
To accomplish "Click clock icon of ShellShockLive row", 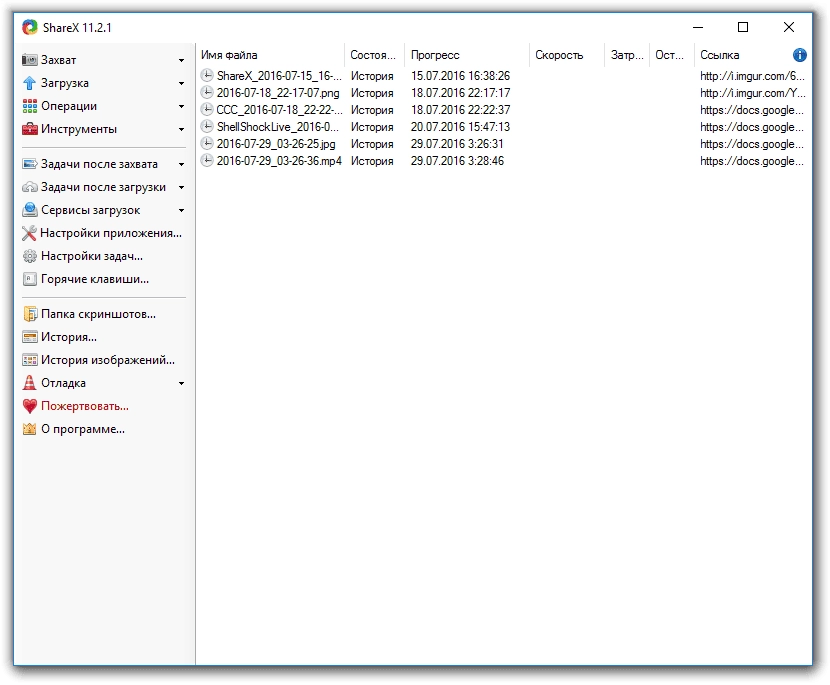I will [x=207, y=126].
